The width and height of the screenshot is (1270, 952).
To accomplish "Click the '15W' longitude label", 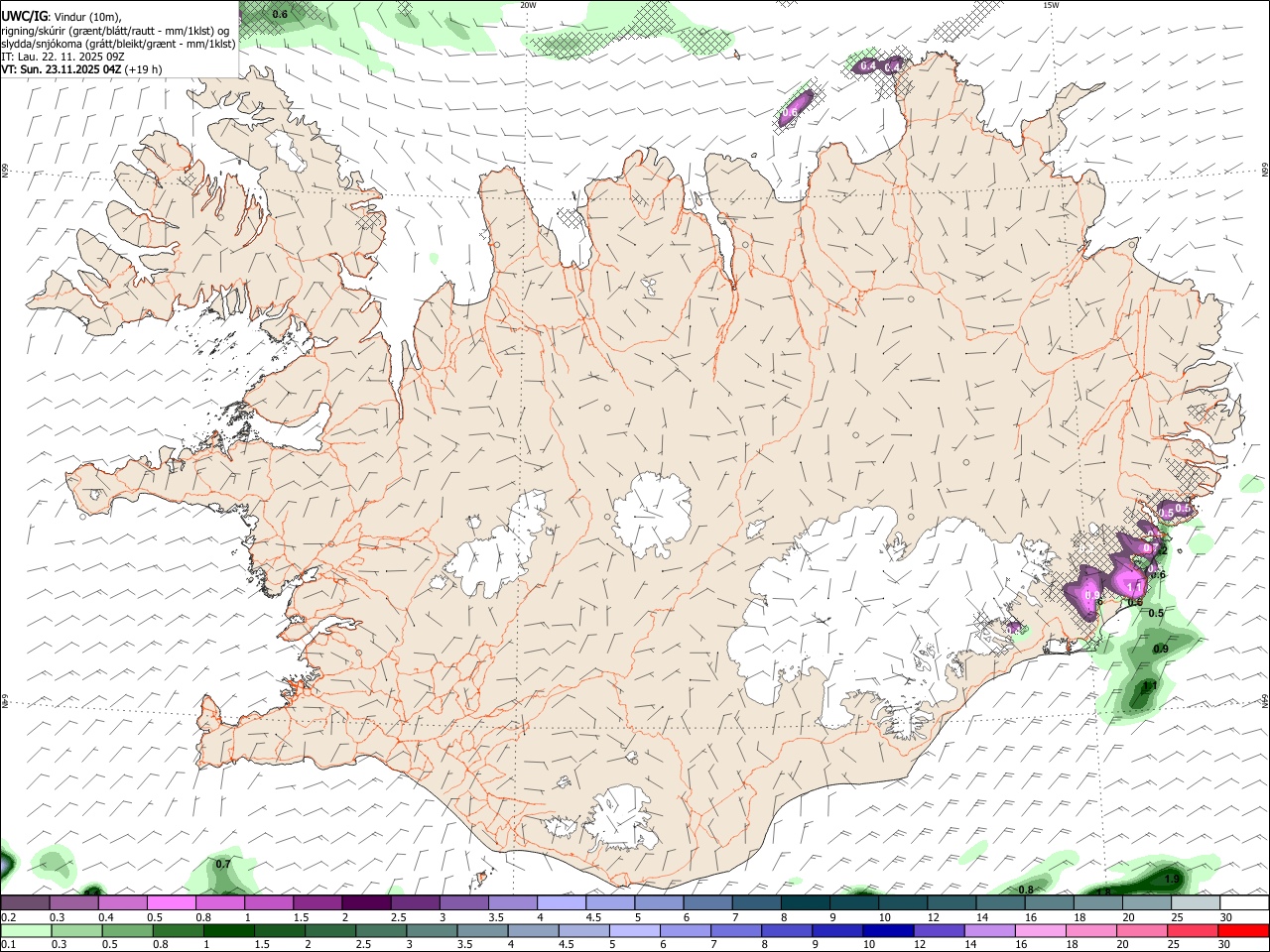I will tap(1051, 5).
